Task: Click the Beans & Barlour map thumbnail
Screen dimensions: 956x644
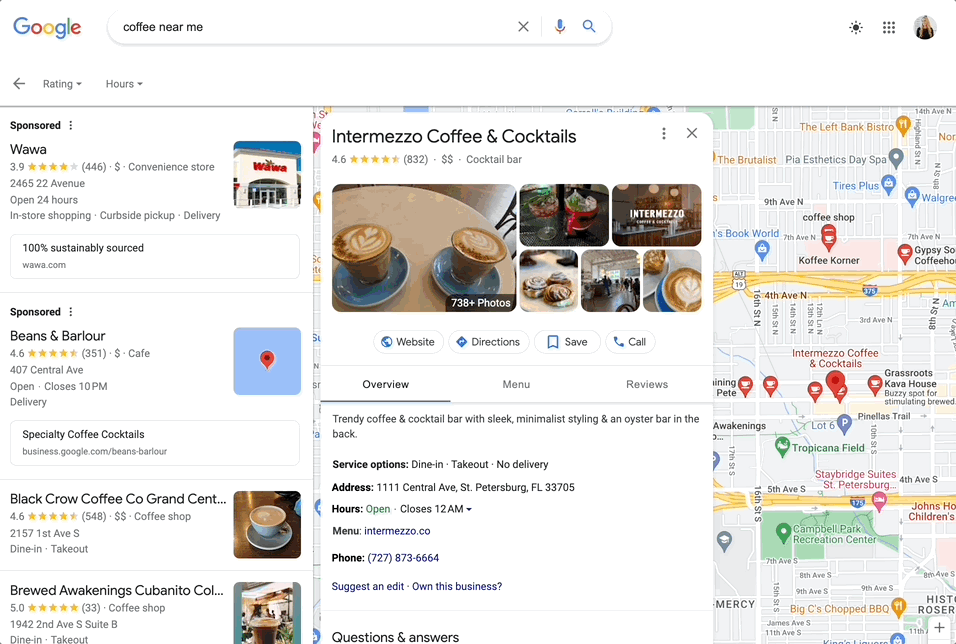Action: pyautogui.click(x=267, y=361)
